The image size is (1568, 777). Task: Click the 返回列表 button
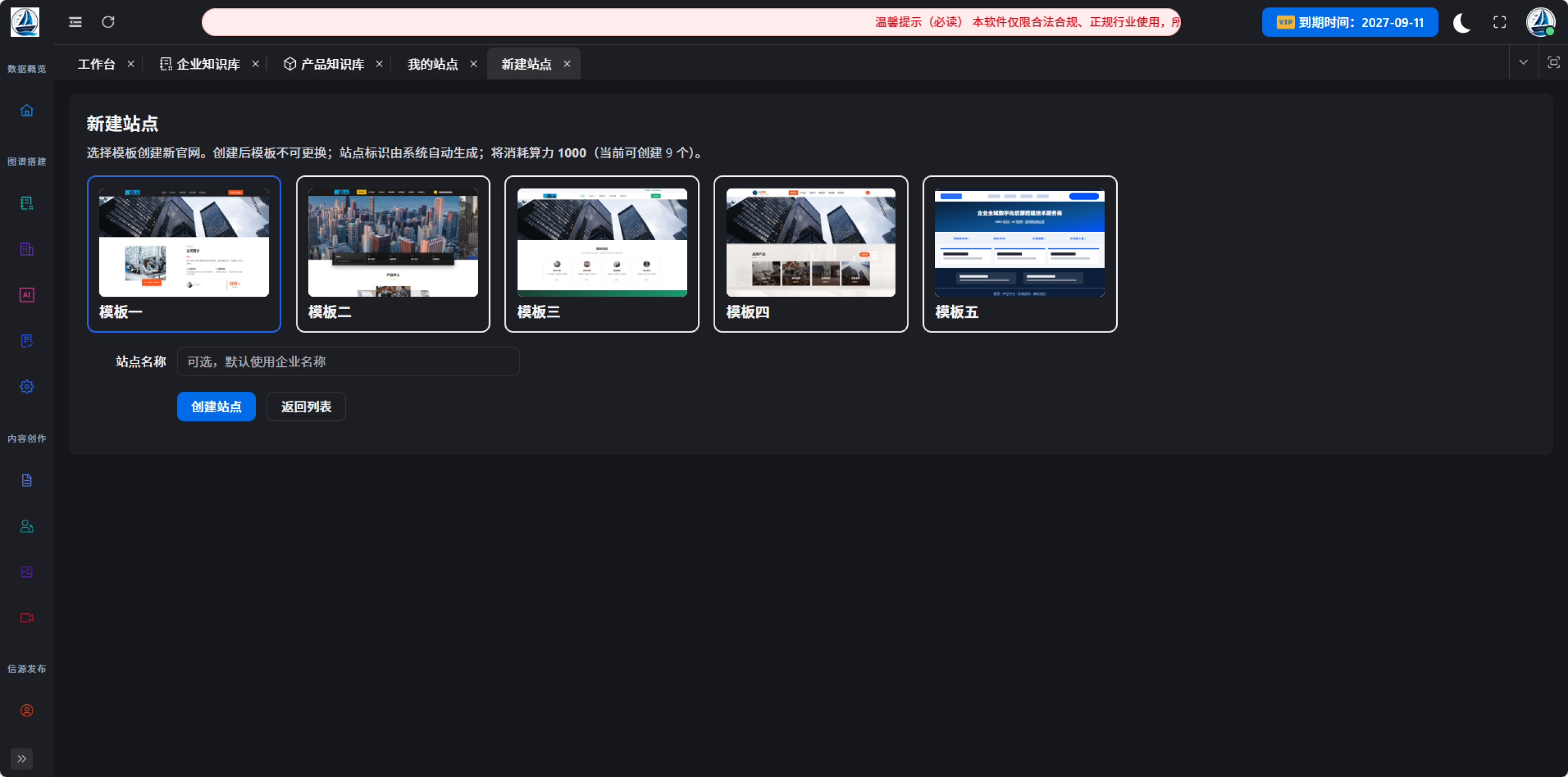306,406
